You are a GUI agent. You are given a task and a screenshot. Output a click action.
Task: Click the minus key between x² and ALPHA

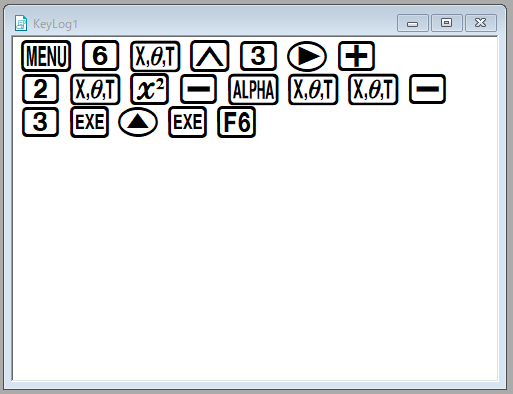(x=198, y=89)
